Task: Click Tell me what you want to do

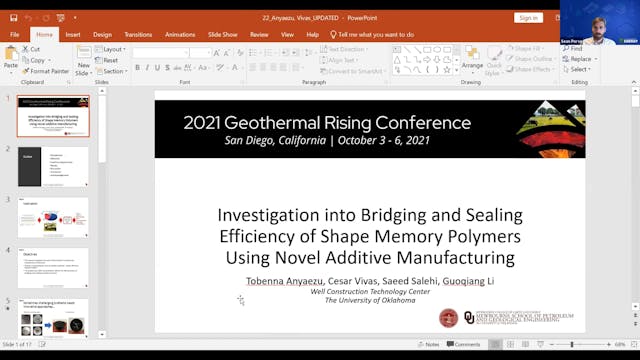Action: (372, 35)
